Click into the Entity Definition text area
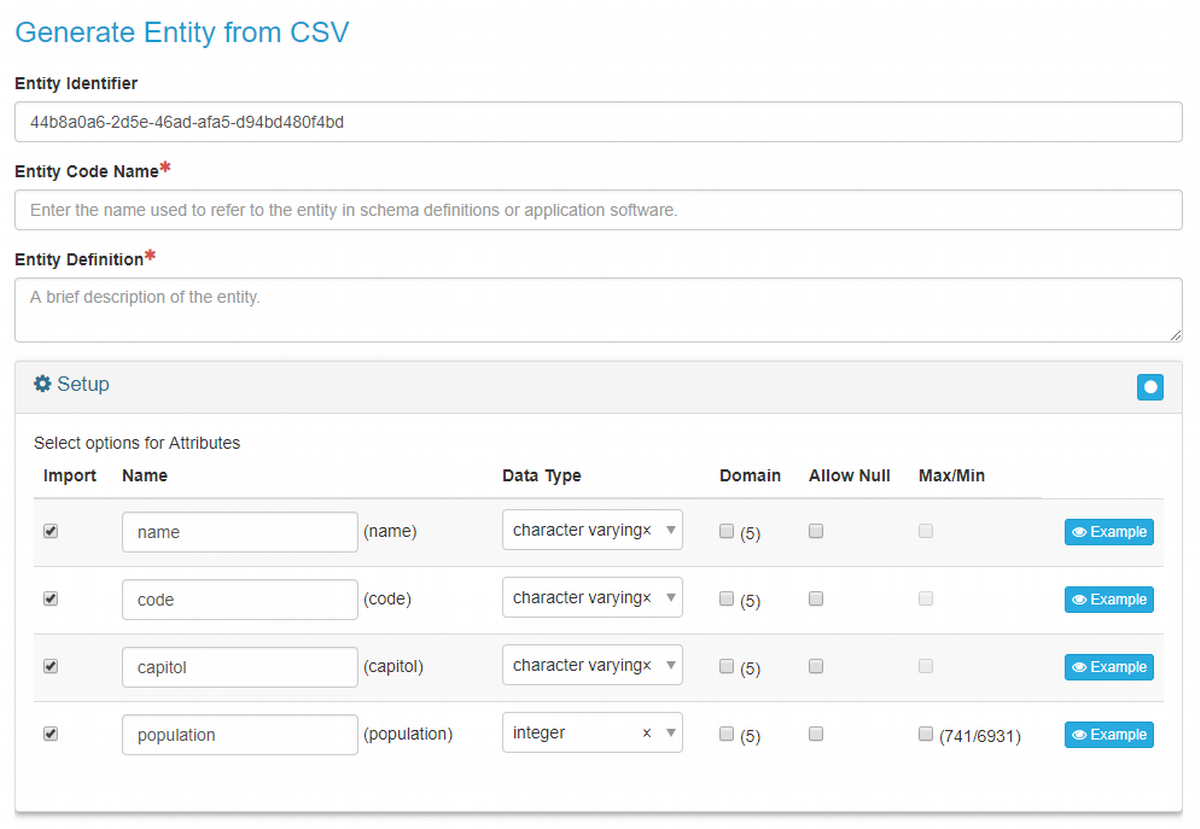 (x=598, y=310)
